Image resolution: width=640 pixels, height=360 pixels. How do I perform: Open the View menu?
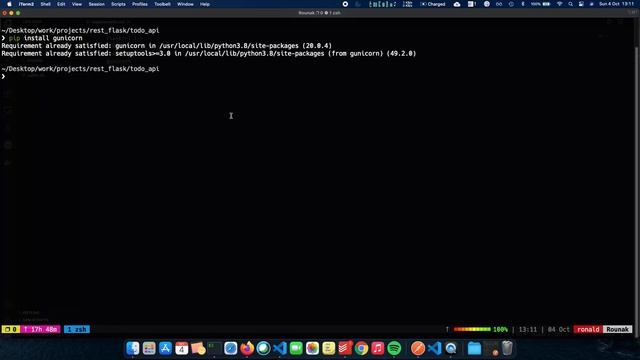[x=77, y=4]
